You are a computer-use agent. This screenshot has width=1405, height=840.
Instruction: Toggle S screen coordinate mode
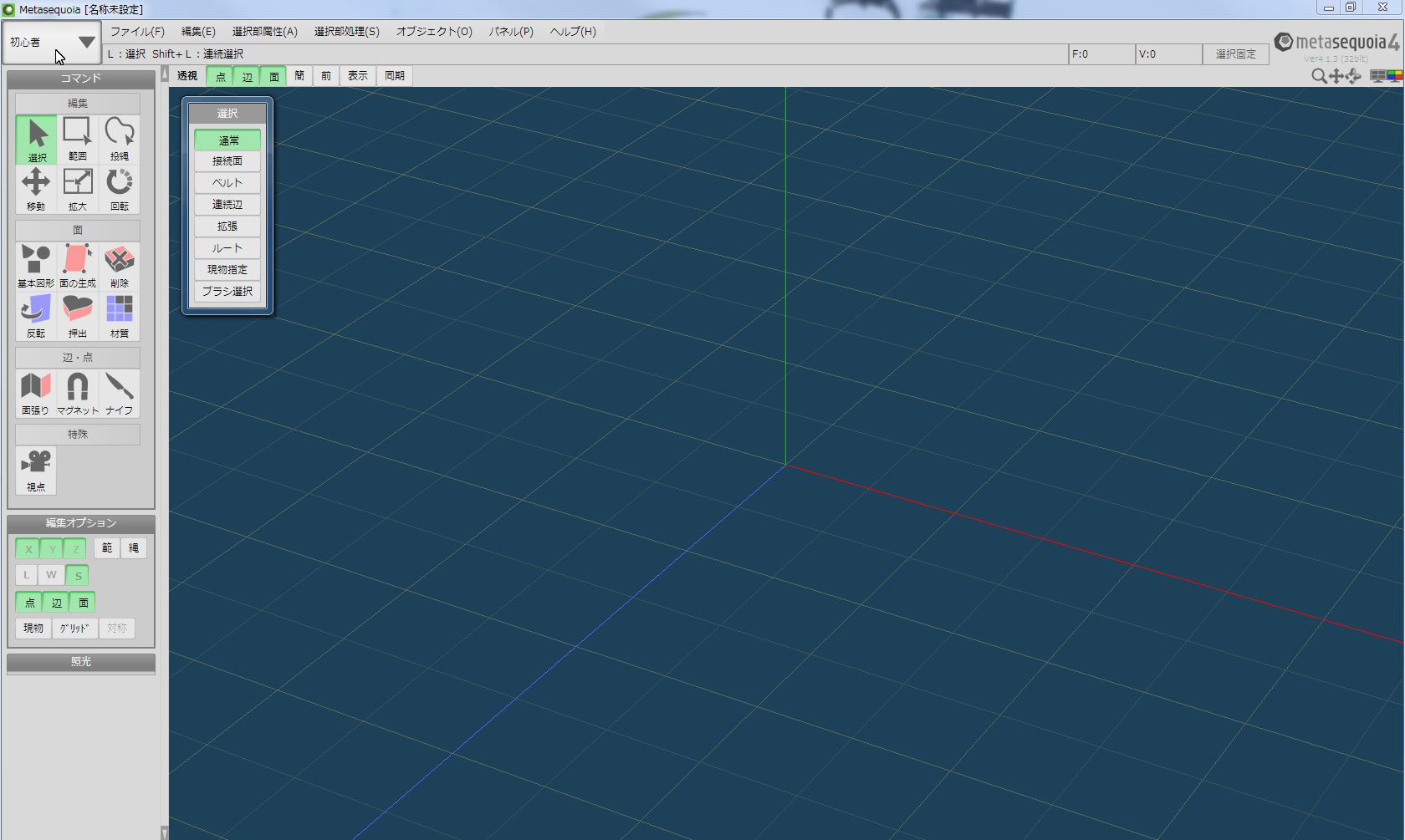77,575
